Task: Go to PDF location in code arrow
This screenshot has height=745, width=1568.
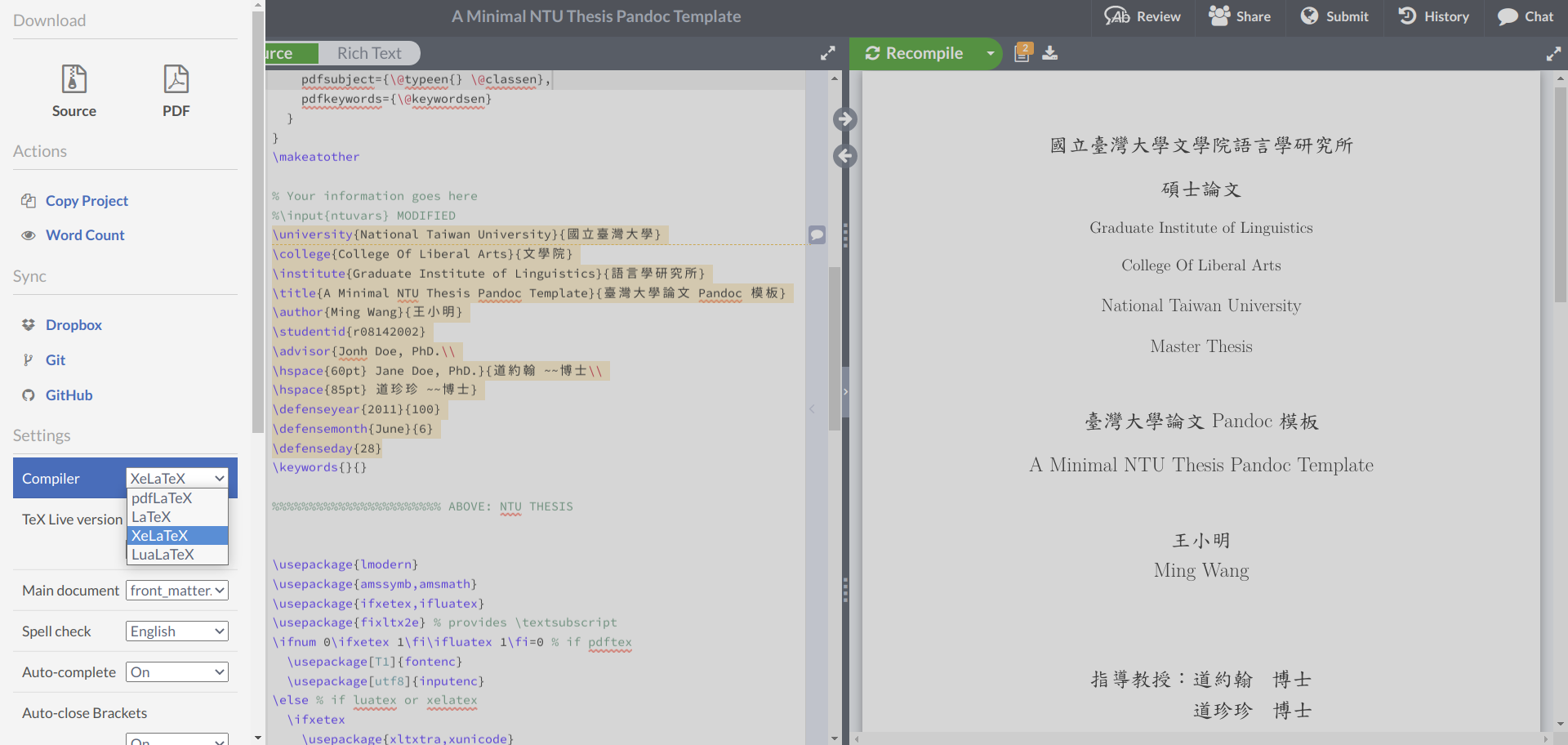Action: point(845,155)
